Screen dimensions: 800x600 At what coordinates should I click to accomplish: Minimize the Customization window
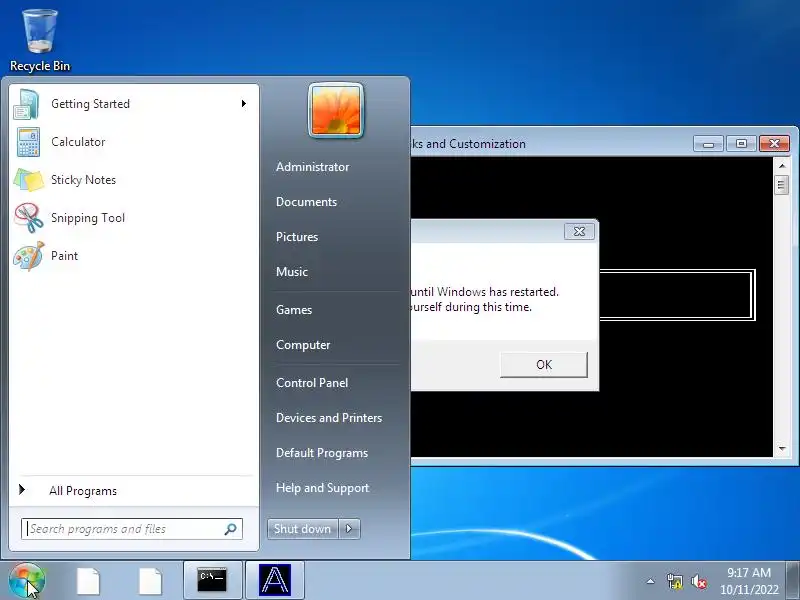click(708, 144)
